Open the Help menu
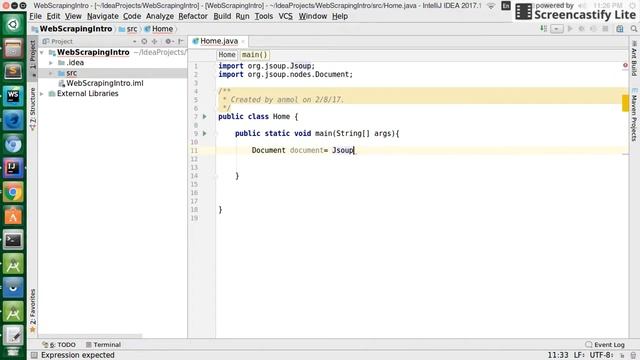This screenshot has height=360, width=640. point(340,16)
